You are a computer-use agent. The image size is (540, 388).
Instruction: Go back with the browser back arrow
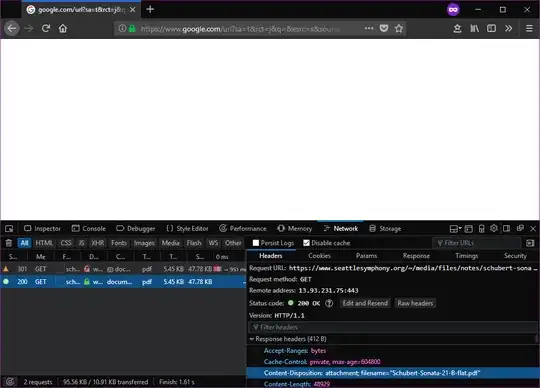[x=12, y=28]
